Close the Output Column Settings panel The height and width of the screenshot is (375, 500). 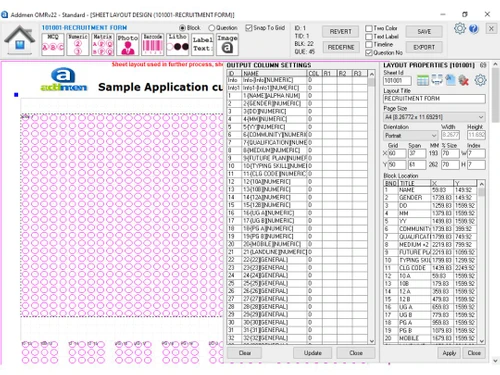[x=356, y=353]
